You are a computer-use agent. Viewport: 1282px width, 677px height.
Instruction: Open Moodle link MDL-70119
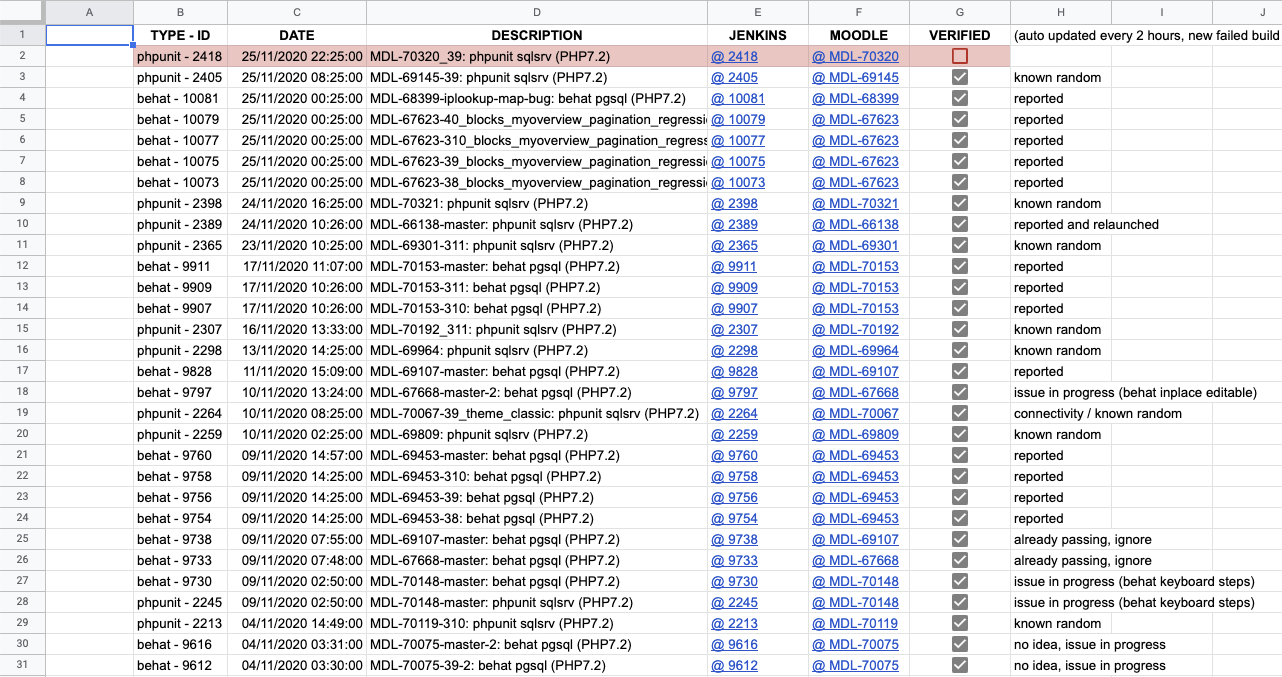point(855,623)
